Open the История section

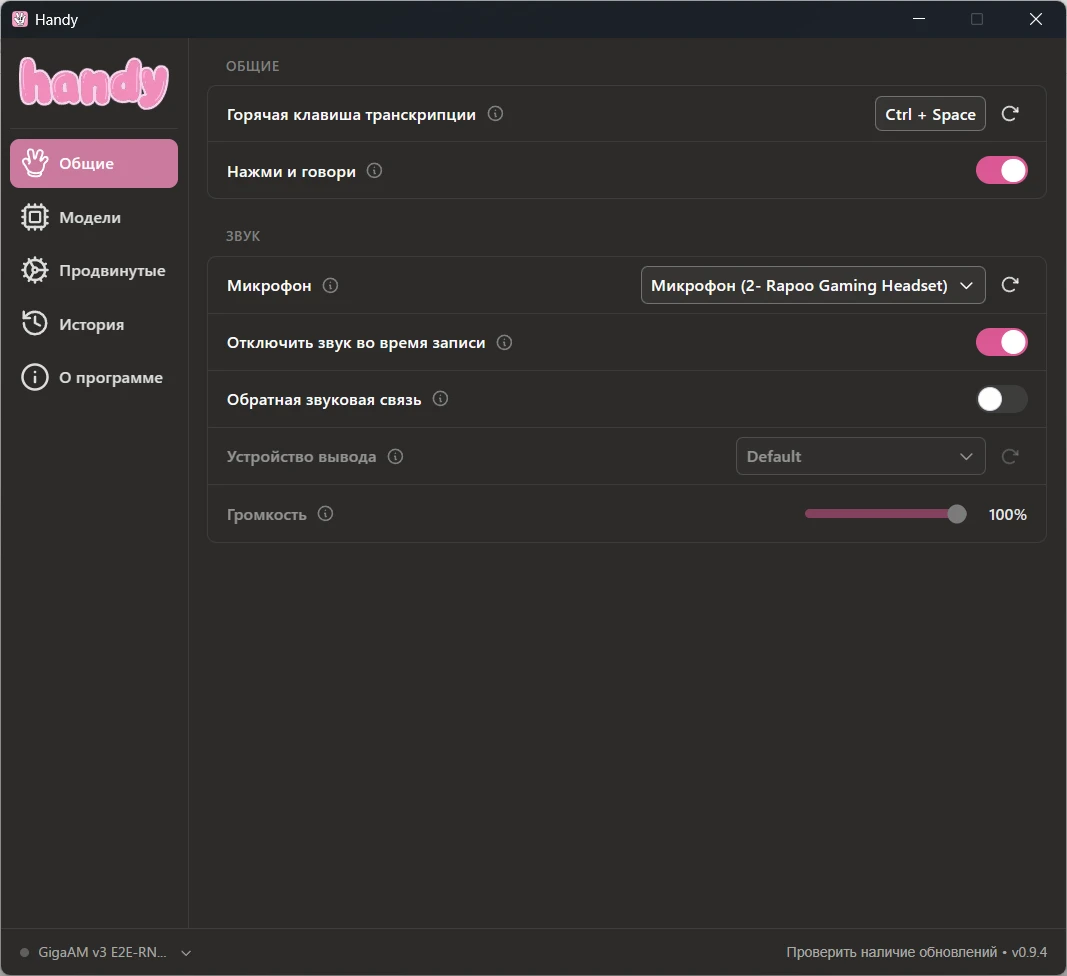point(94,324)
